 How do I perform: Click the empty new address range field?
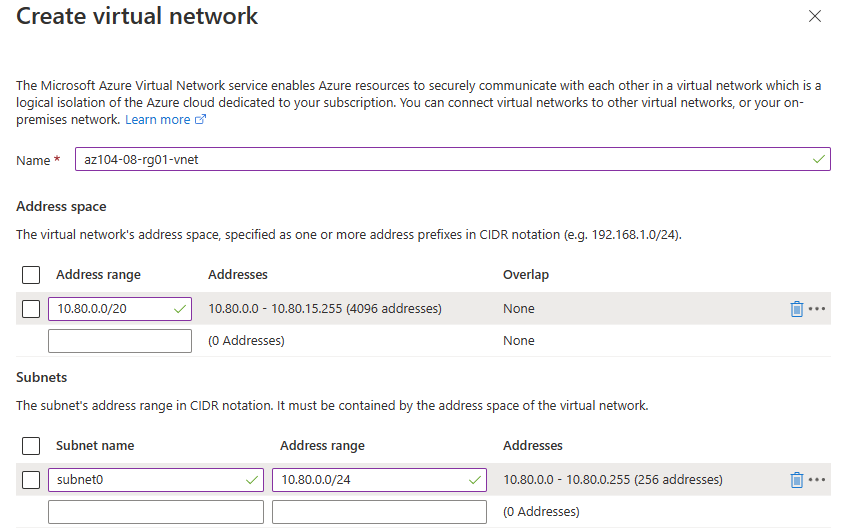[120, 341]
